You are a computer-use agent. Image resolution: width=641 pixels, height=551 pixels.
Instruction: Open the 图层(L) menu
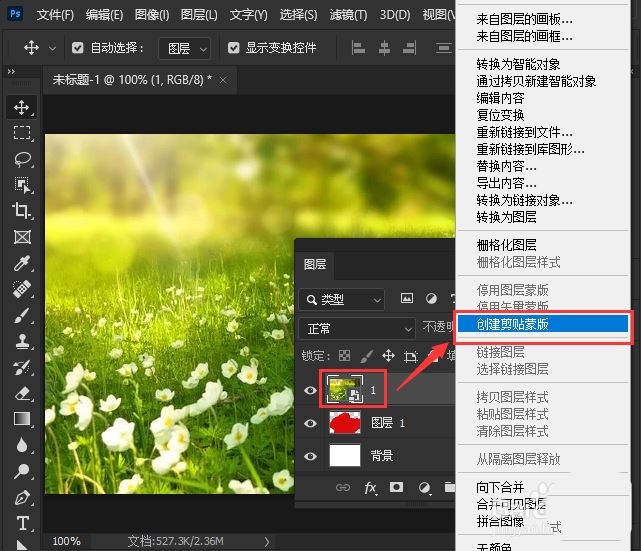[199, 15]
